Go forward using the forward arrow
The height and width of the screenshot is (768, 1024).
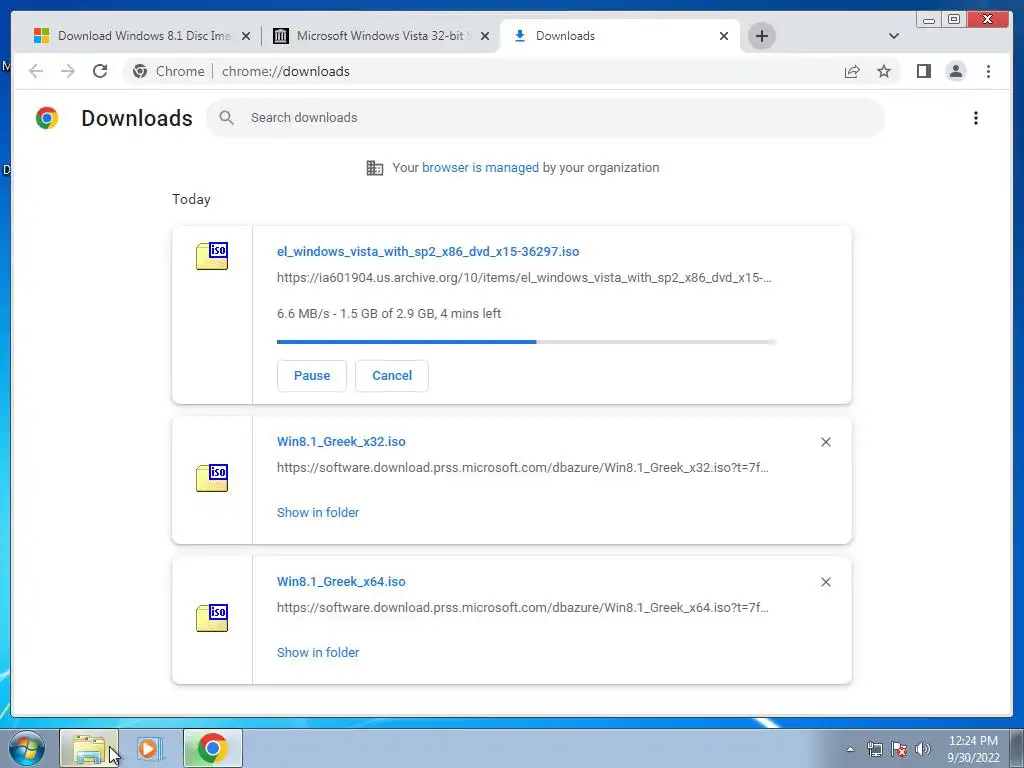(68, 71)
